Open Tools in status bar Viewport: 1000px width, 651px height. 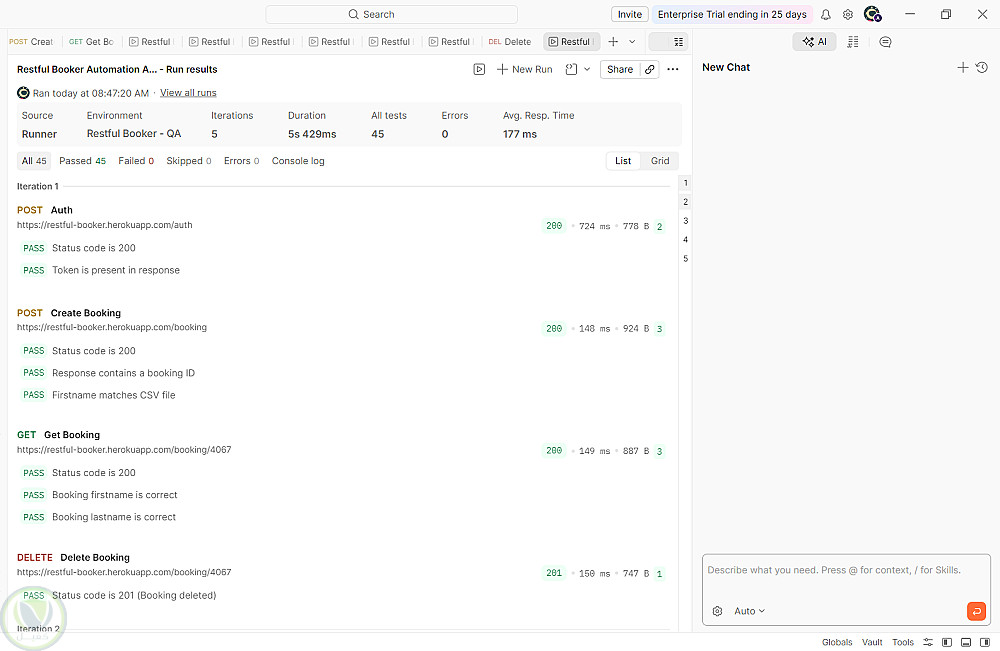(x=902, y=642)
